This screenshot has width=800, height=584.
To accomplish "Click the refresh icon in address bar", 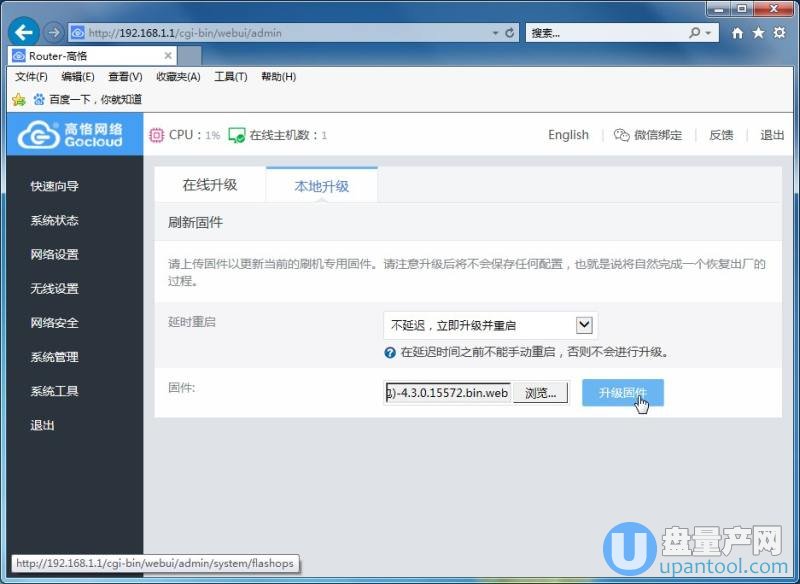I will (x=510, y=33).
